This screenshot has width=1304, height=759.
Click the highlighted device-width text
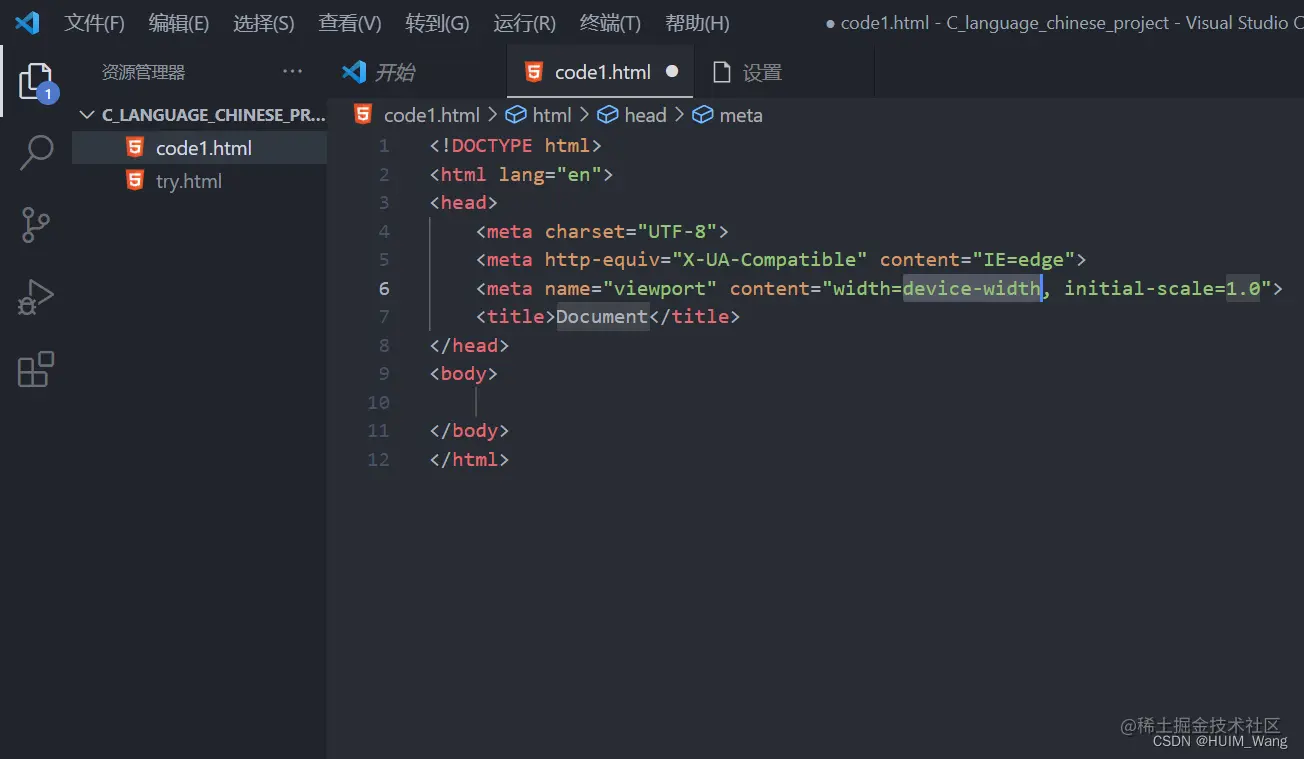click(x=972, y=288)
